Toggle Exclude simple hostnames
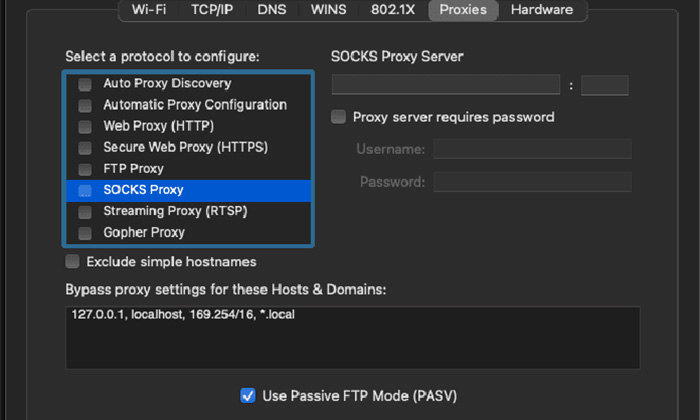This screenshot has height=420, width=700. [x=73, y=262]
